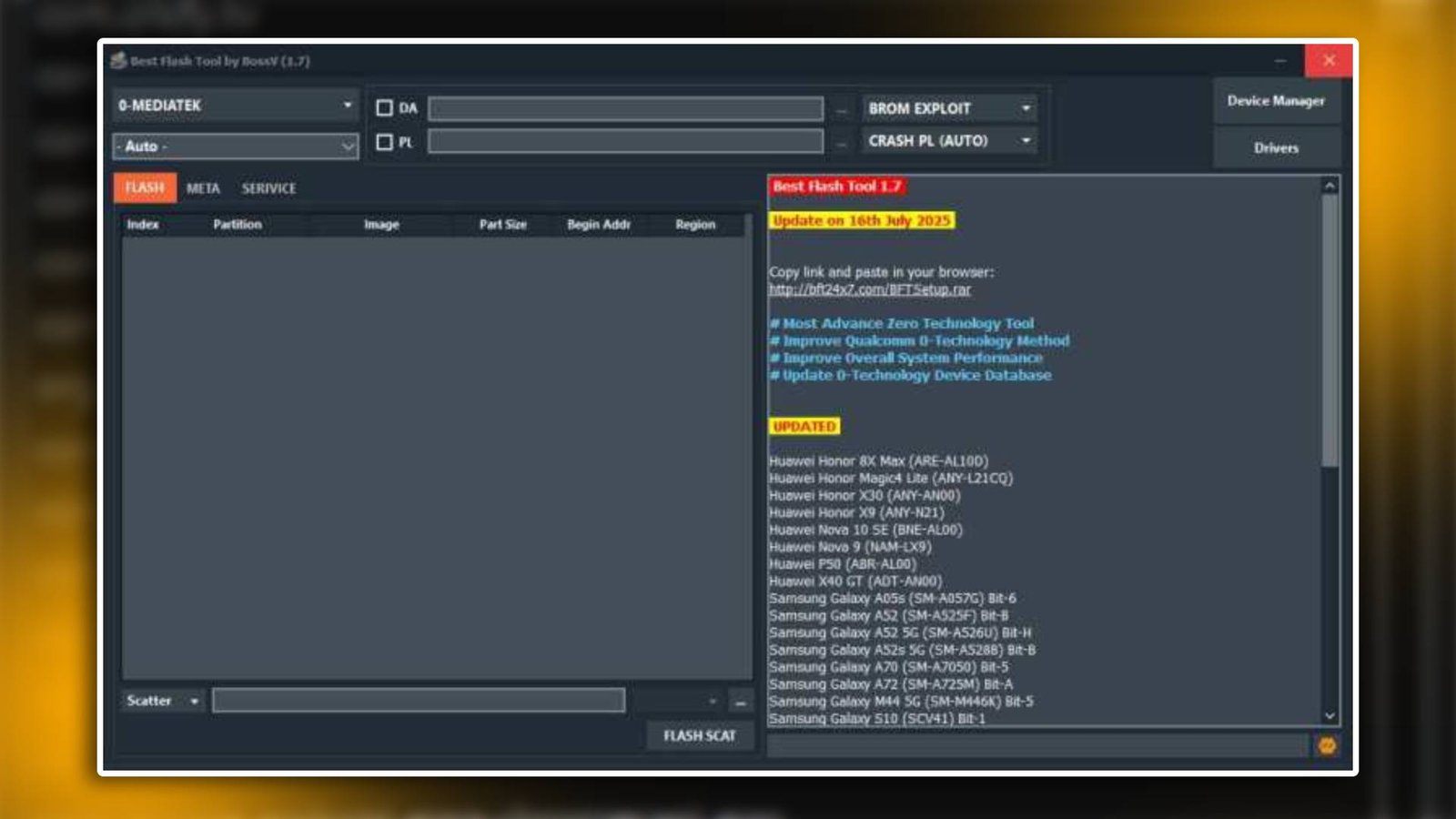Open the CRASH PL (AUTO) dropdown

pos(1026,141)
